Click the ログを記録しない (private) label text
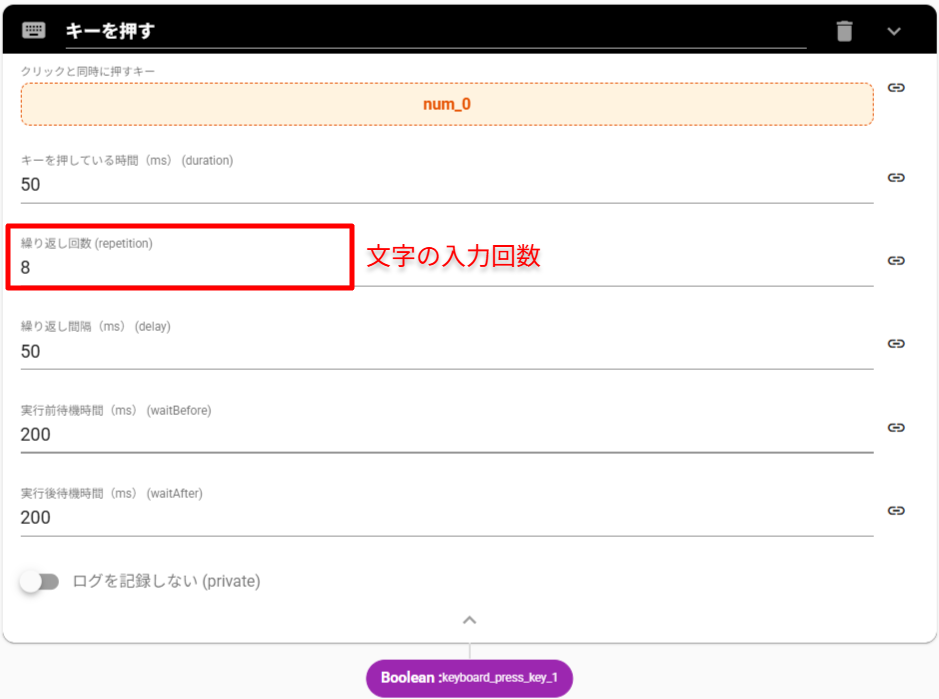 point(166,582)
